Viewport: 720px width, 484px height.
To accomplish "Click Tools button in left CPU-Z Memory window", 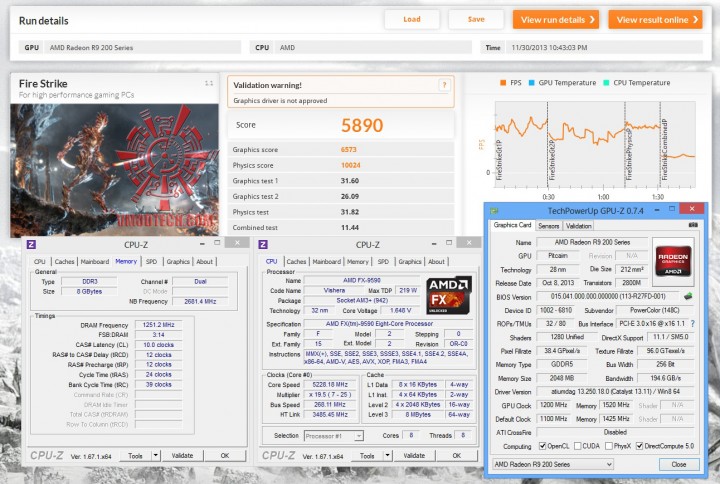I will tap(135, 456).
